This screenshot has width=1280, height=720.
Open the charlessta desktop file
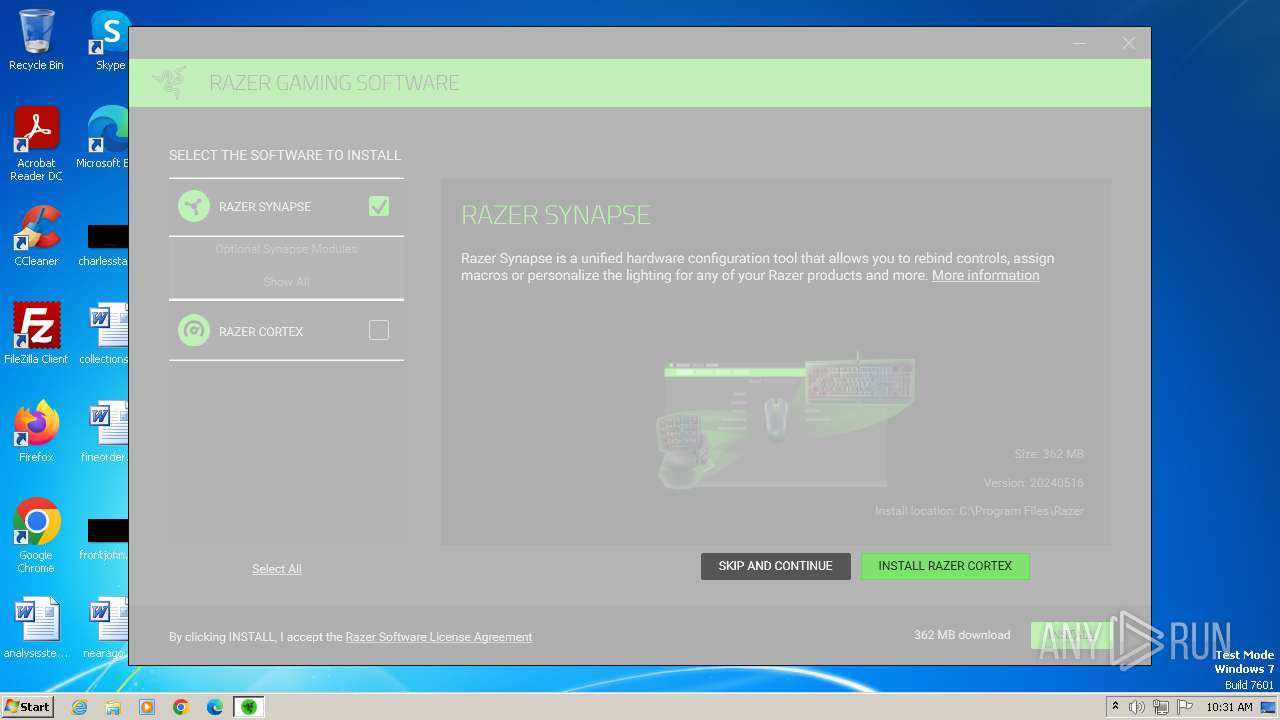(x=104, y=244)
